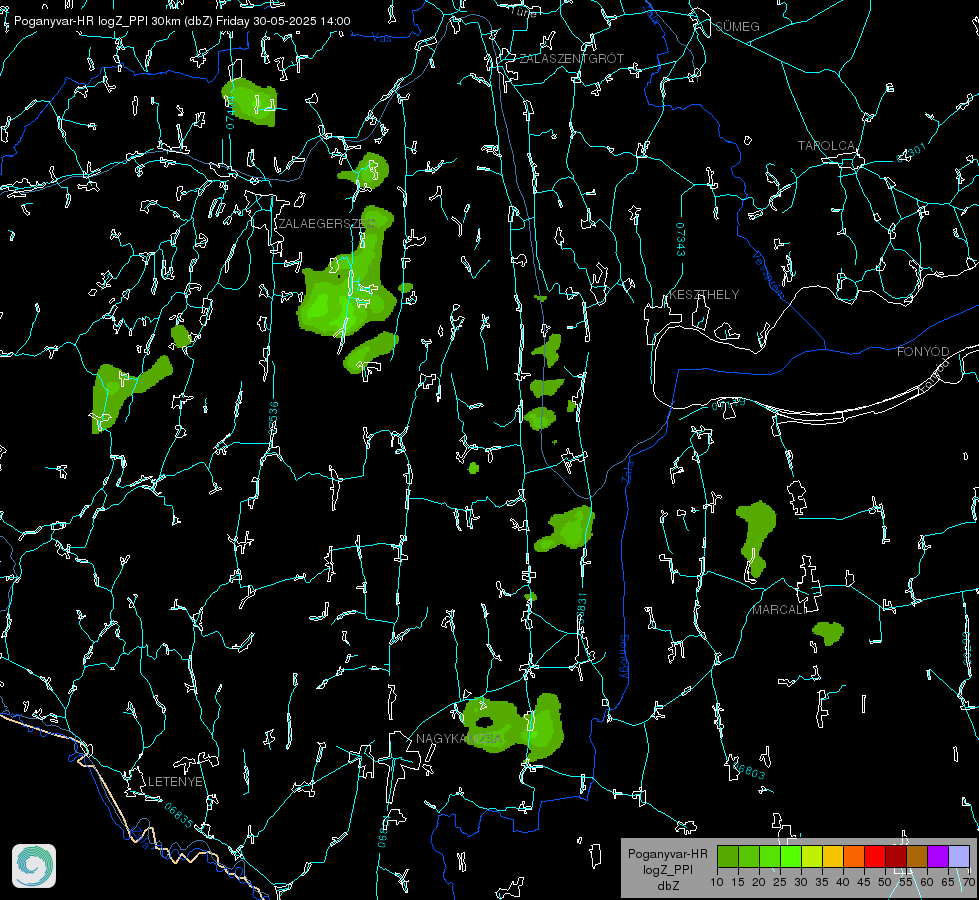Select the 55–60 dBZ brown swatch
This screenshot has height=900, width=979.
coord(917,856)
